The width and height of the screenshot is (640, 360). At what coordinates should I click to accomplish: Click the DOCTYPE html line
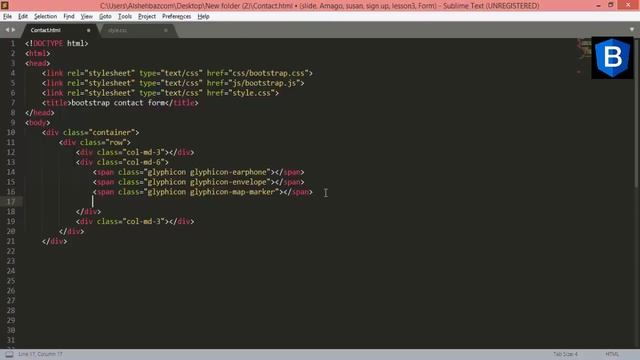[x=57, y=43]
